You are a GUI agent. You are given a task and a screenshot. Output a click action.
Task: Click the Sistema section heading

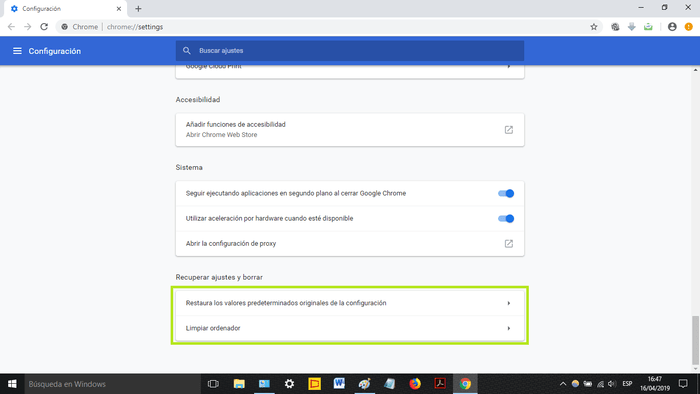189,167
